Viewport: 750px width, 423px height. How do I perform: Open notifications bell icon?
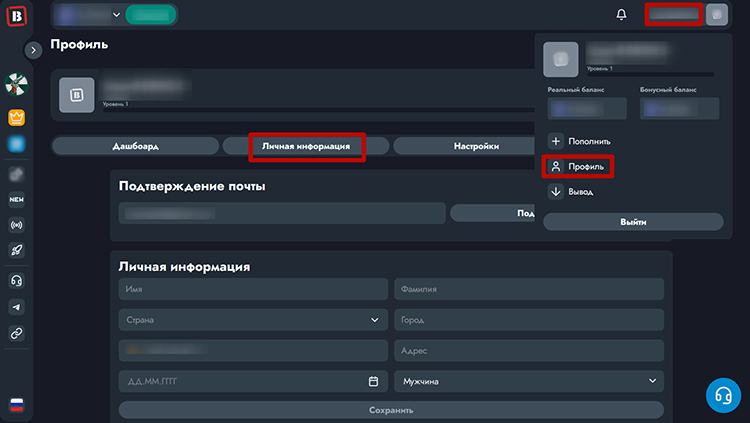tap(621, 14)
